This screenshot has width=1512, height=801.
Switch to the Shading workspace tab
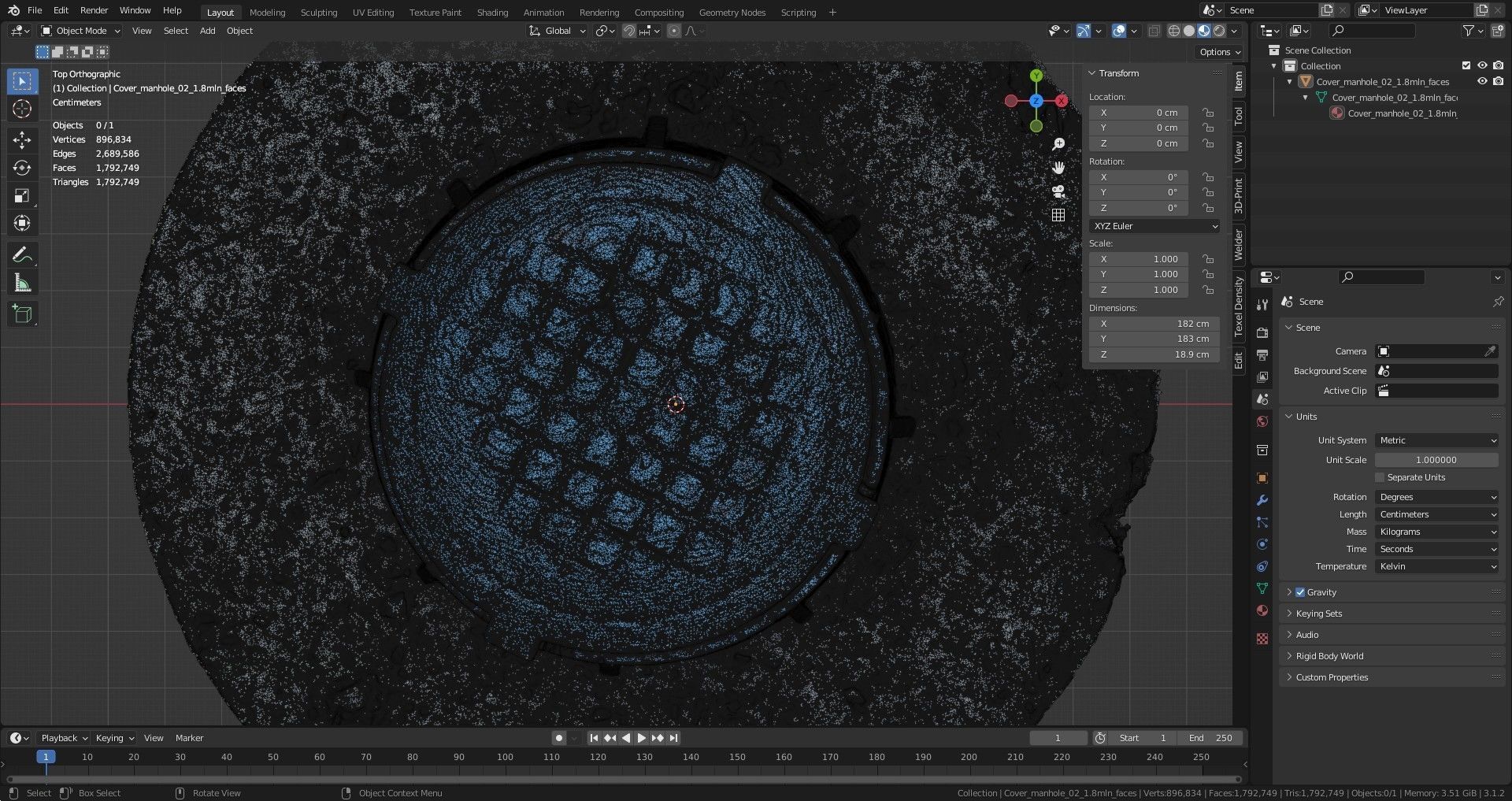click(x=493, y=13)
